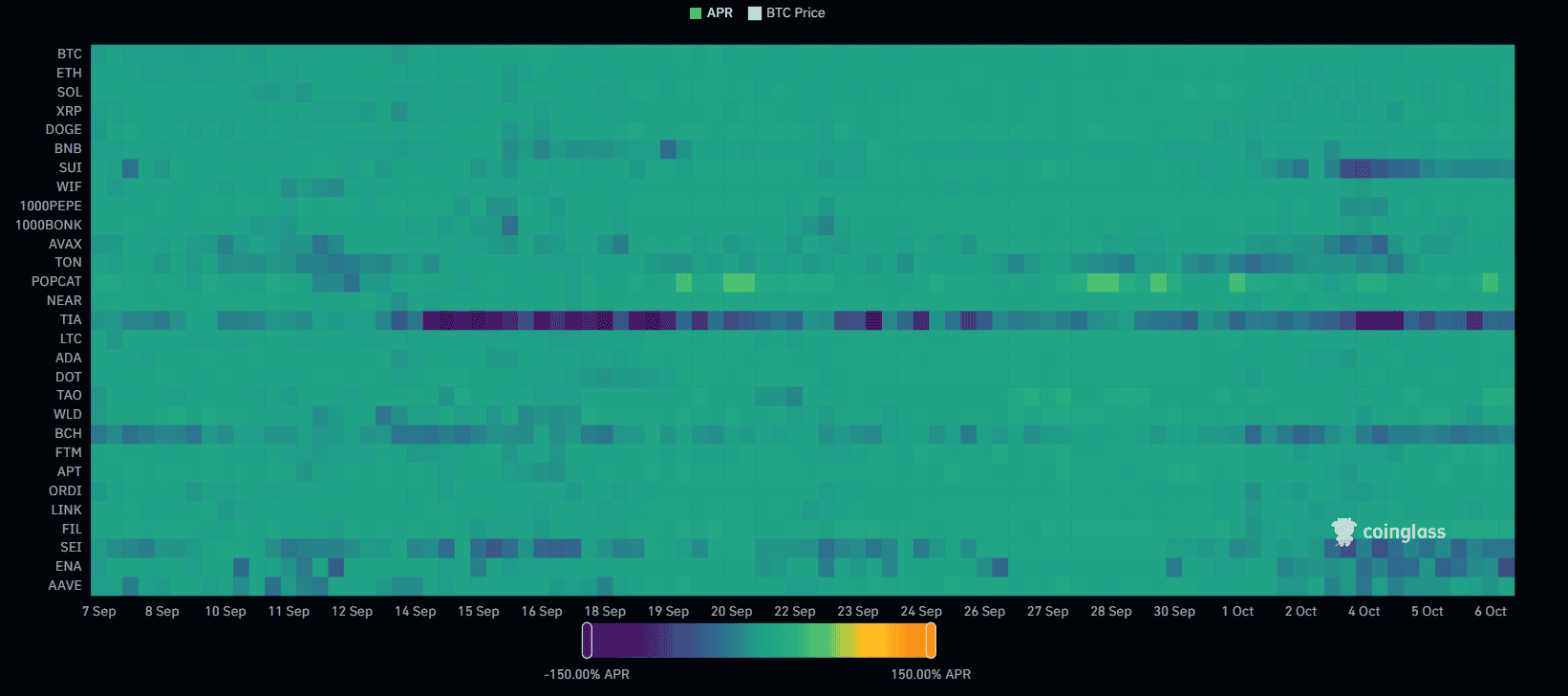The width and height of the screenshot is (1568, 696).
Task: Click the DOT row label
Action: pos(69,377)
